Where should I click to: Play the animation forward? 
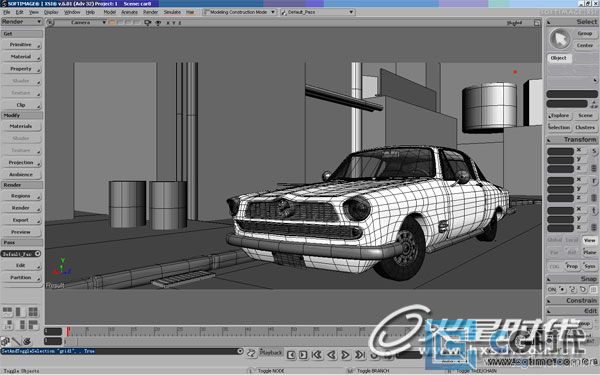click(x=345, y=355)
